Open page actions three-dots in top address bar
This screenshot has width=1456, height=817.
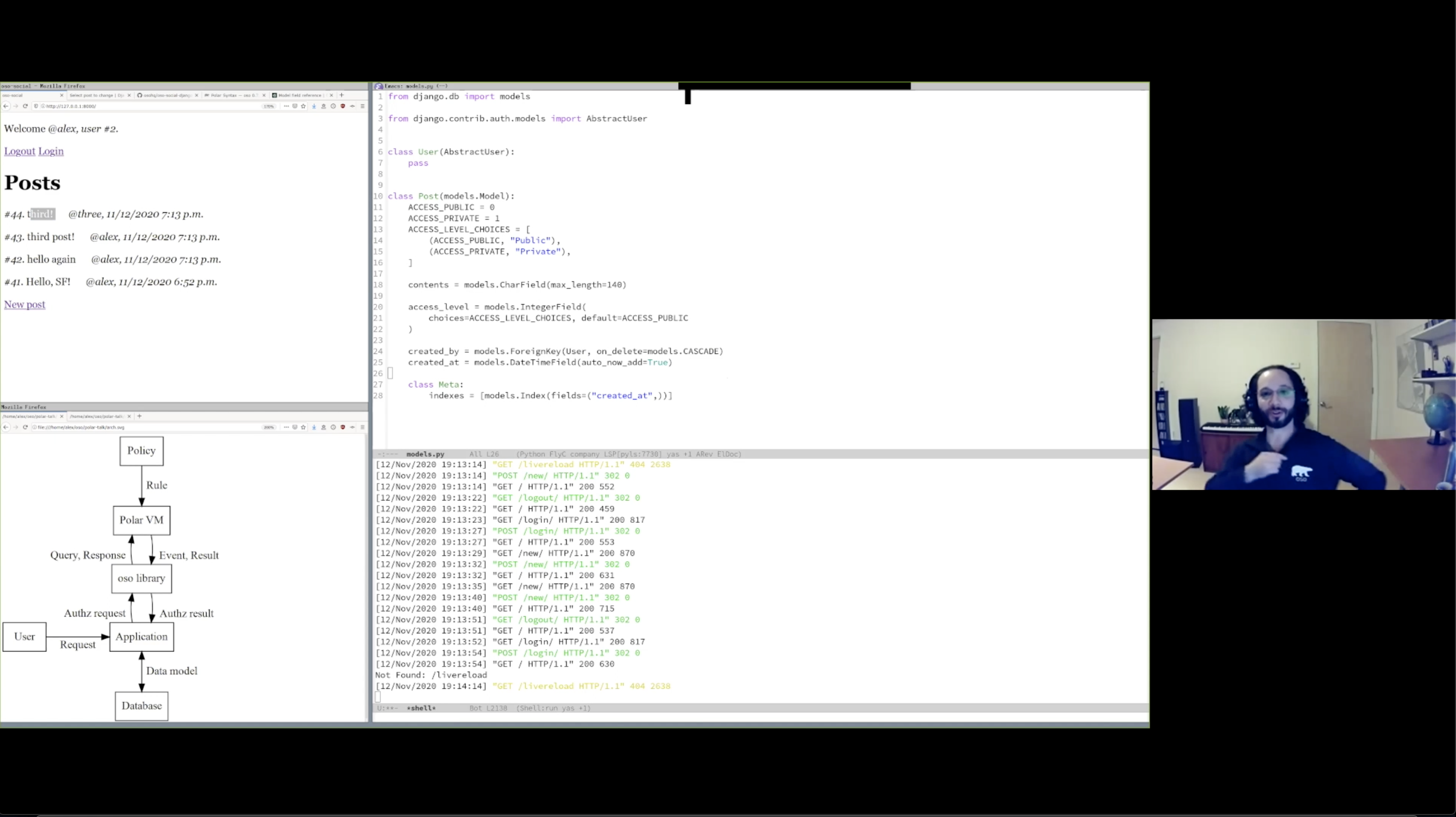click(286, 106)
